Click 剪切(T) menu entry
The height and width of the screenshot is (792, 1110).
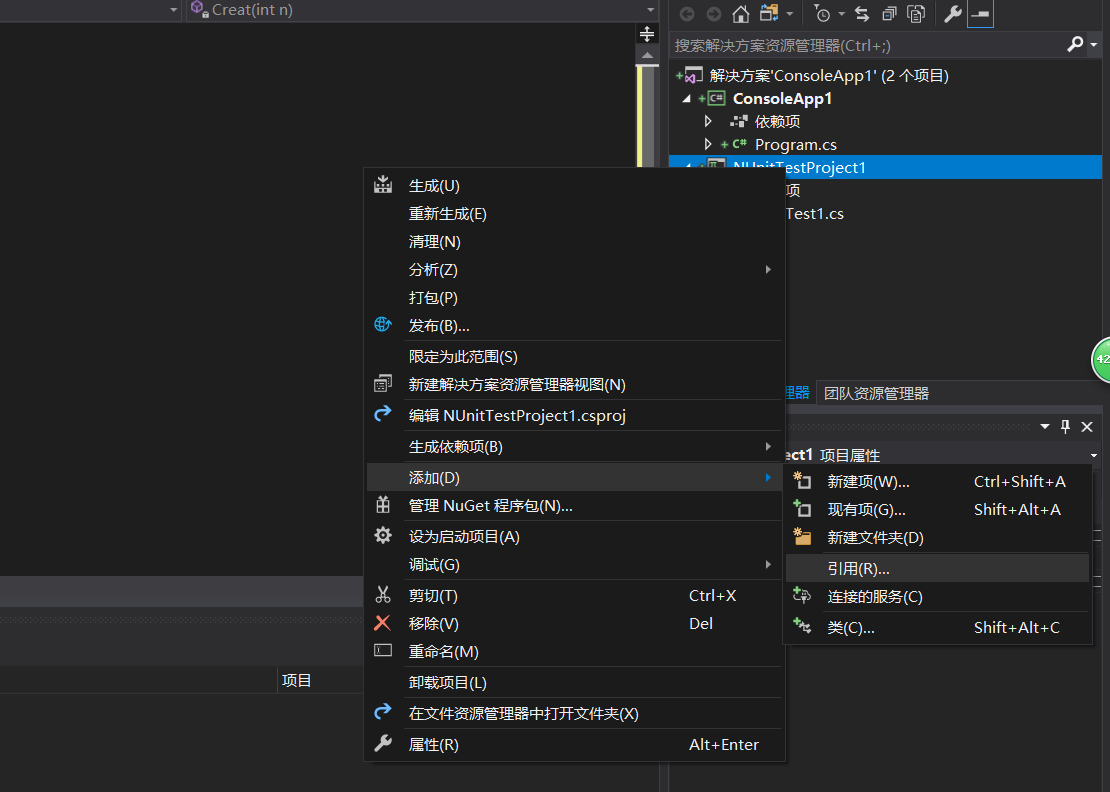point(574,596)
